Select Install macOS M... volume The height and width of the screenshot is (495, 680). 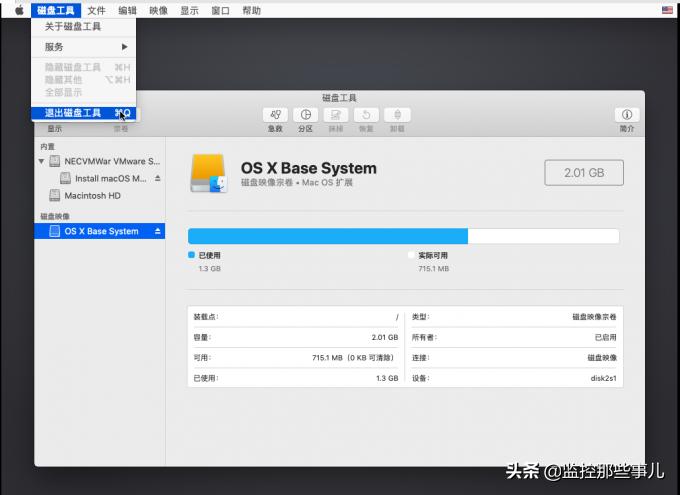tap(111, 178)
